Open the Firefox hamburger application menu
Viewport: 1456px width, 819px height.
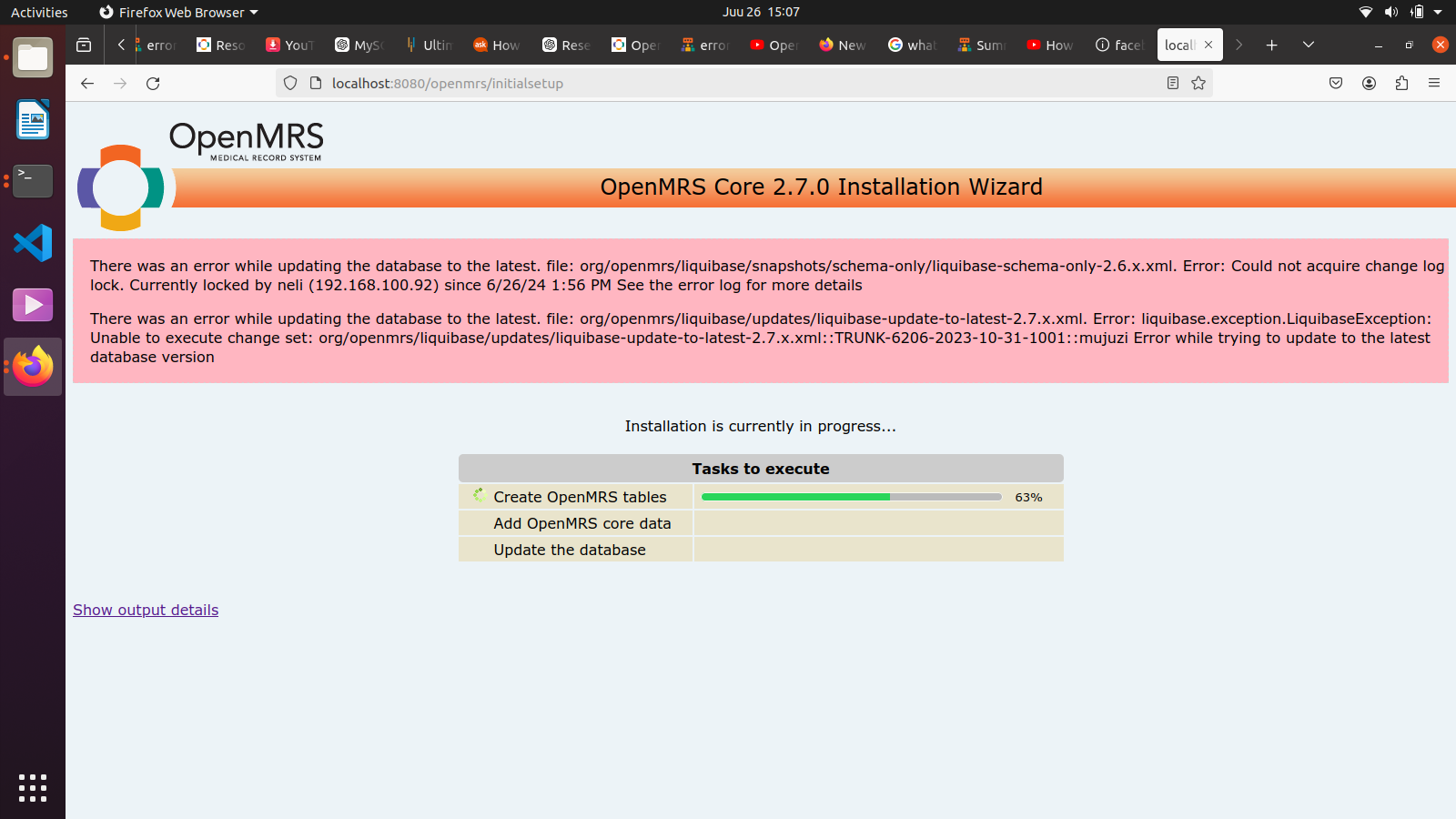(1434, 83)
